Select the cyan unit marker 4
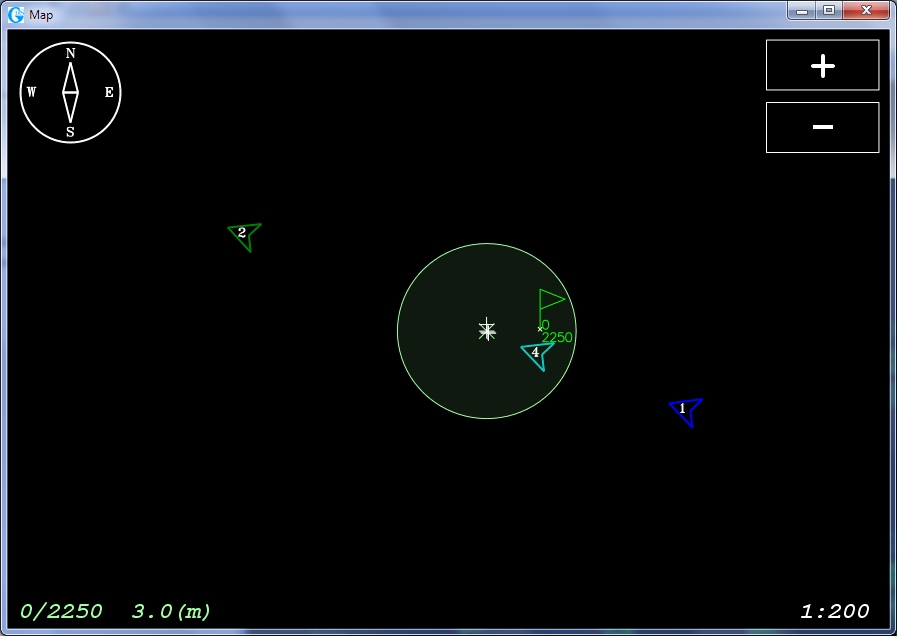Screen dimensions: 897x636 click(x=537, y=356)
